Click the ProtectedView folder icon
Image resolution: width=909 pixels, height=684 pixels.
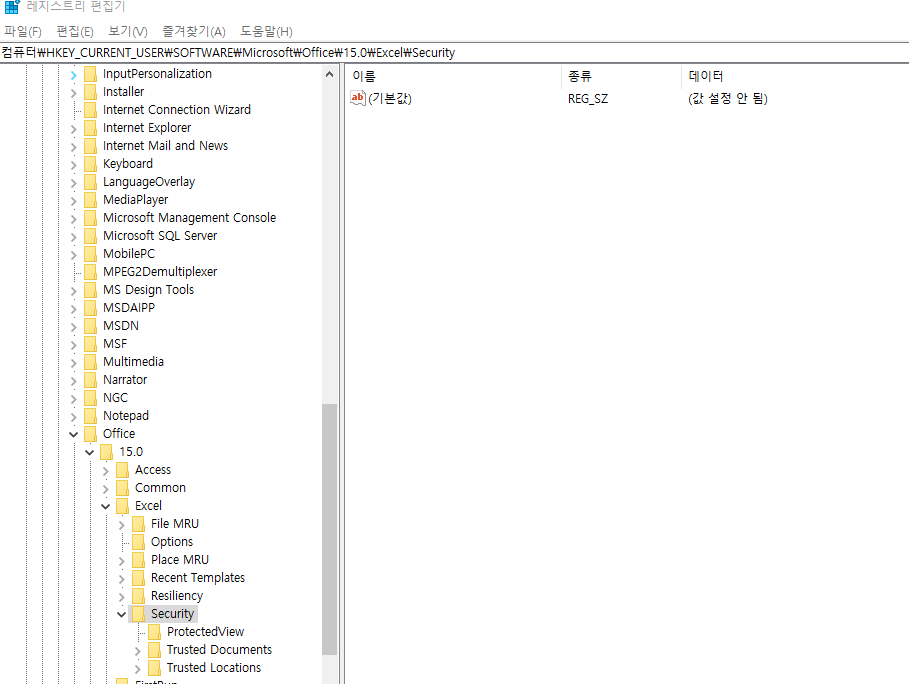point(155,632)
